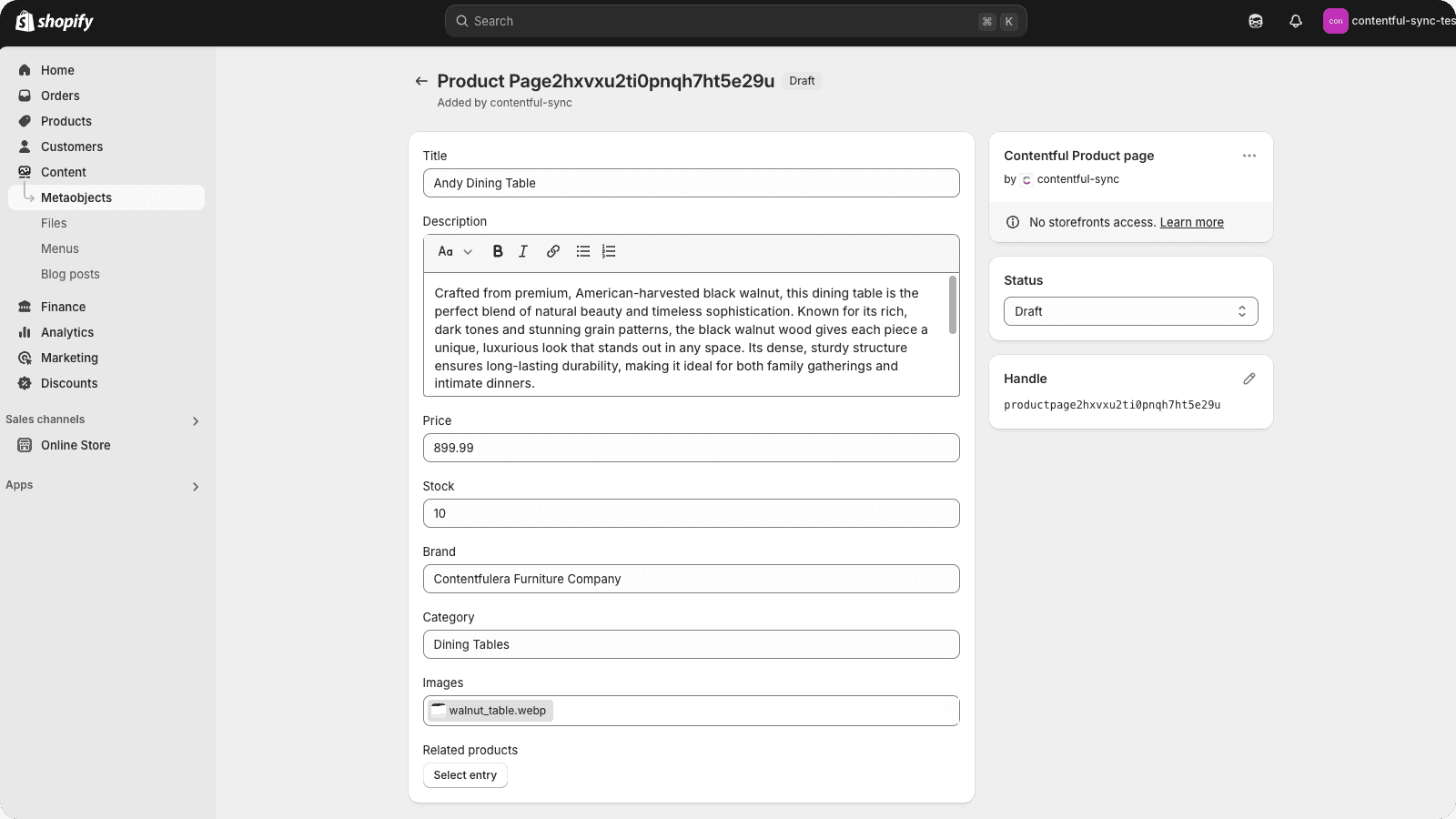Viewport: 1456px width, 819px height.
Task: Insert a link in the description editor
Action: (x=552, y=251)
